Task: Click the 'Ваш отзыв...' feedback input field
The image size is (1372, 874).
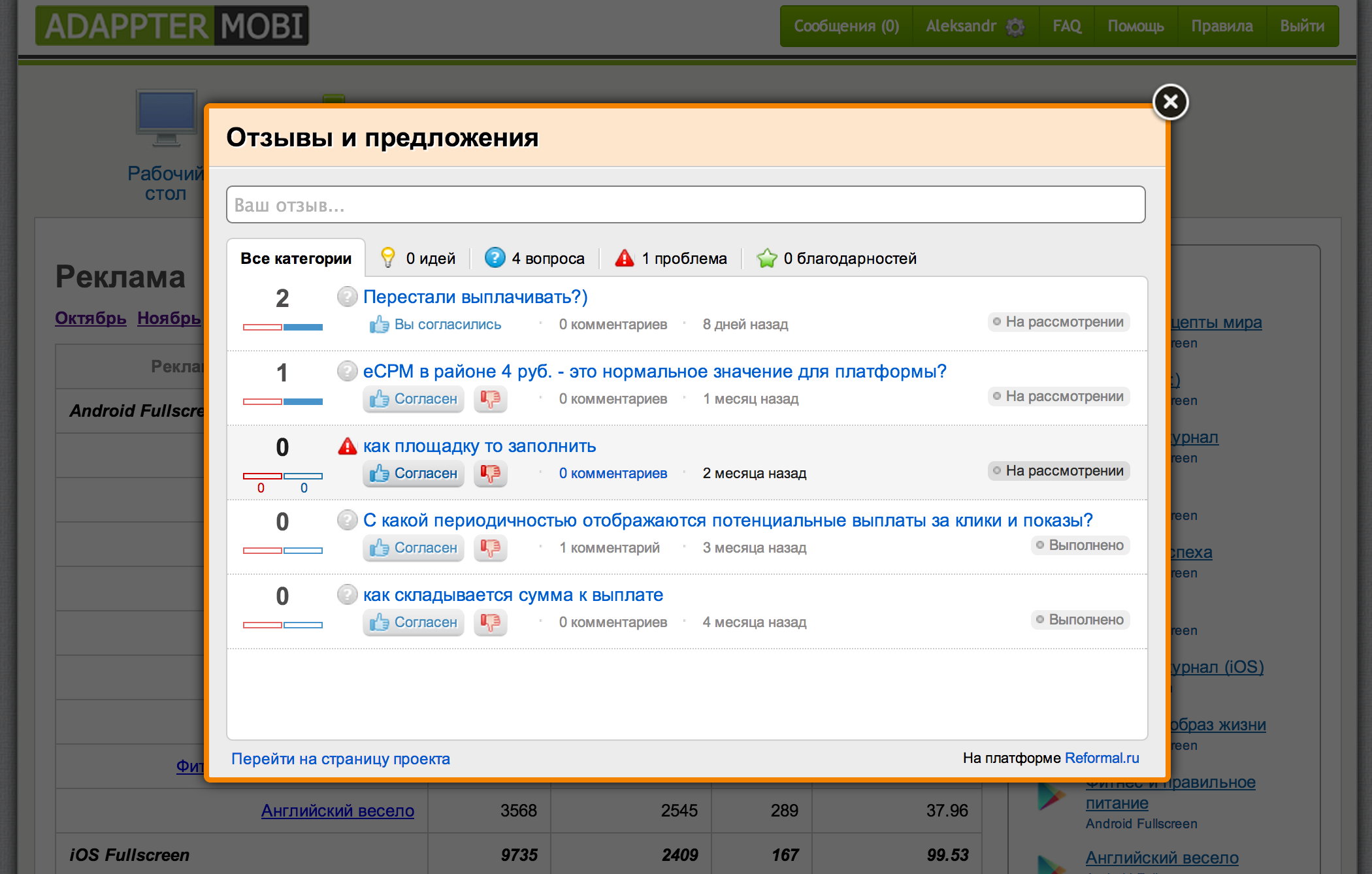Action: coord(685,204)
